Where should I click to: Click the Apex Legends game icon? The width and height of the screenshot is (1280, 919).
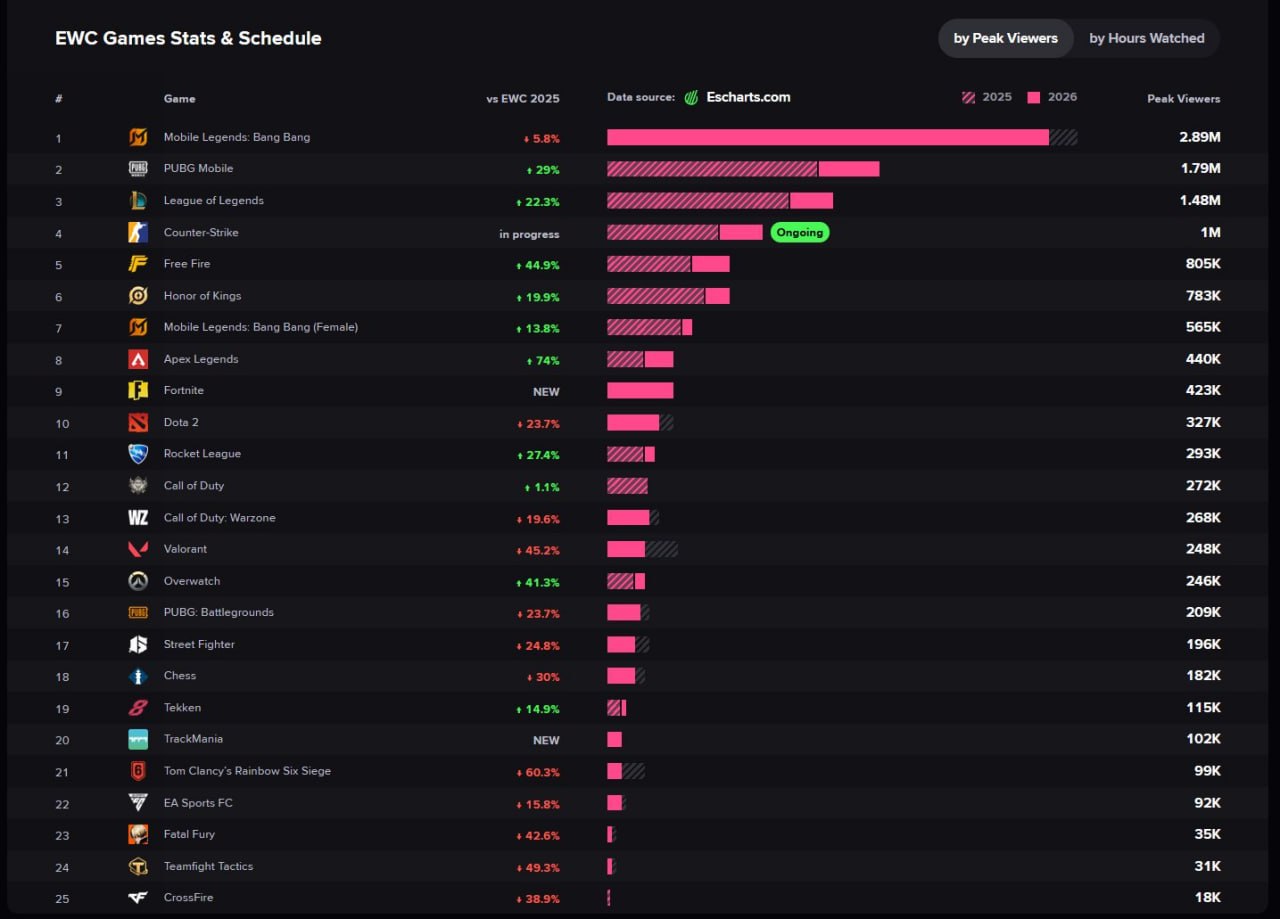[x=138, y=359]
